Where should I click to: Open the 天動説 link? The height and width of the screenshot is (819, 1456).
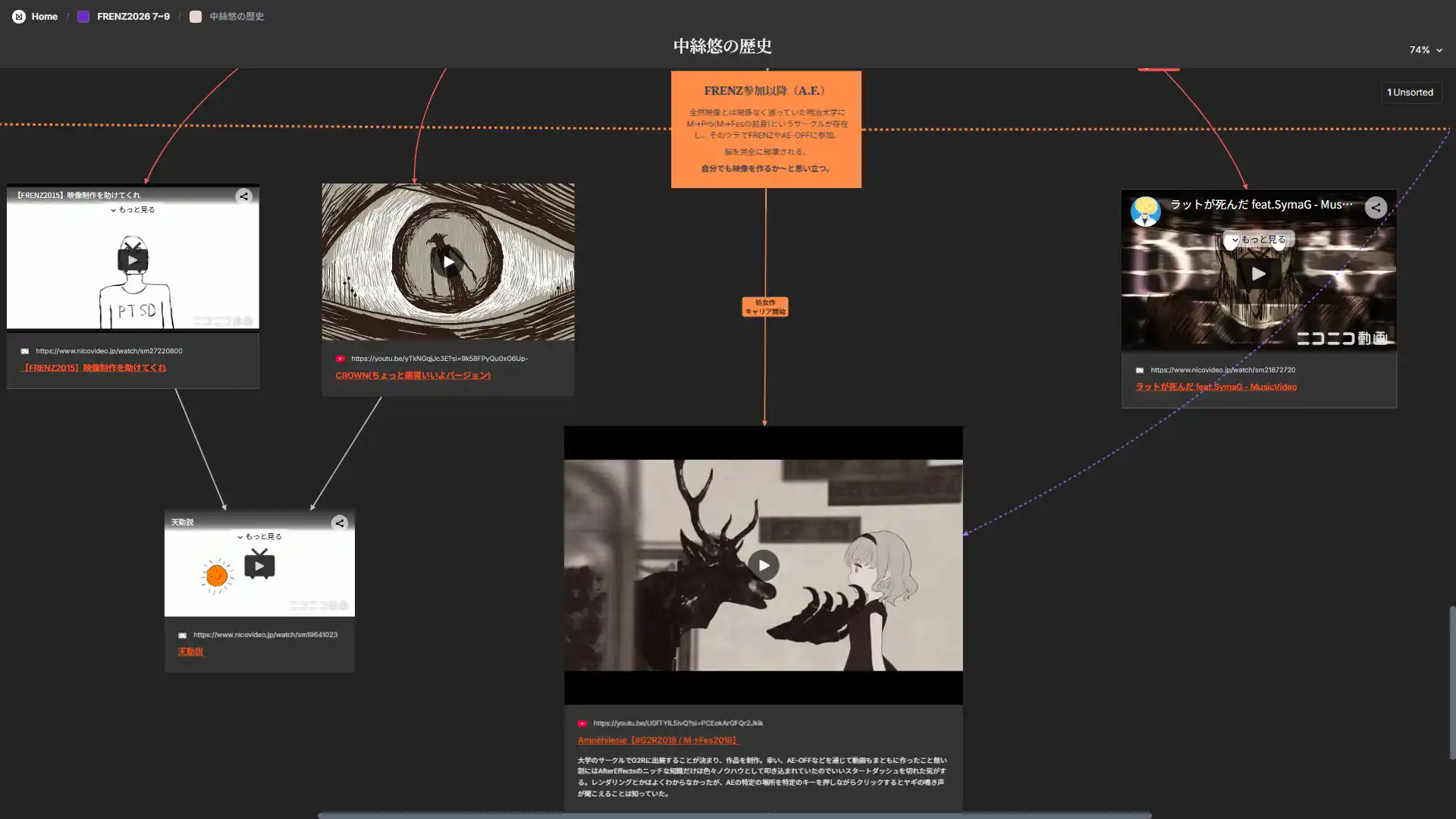(190, 651)
